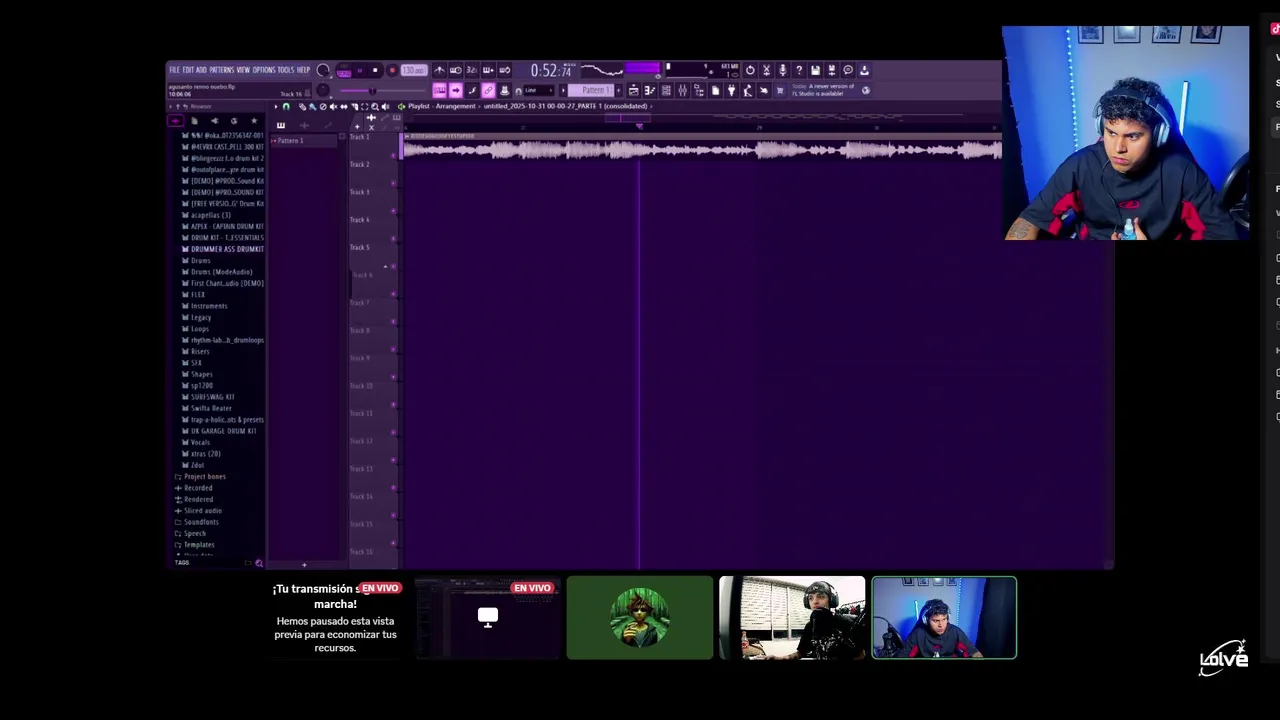Open browser files document tab
The image size is (1280, 720).
(x=194, y=121)
